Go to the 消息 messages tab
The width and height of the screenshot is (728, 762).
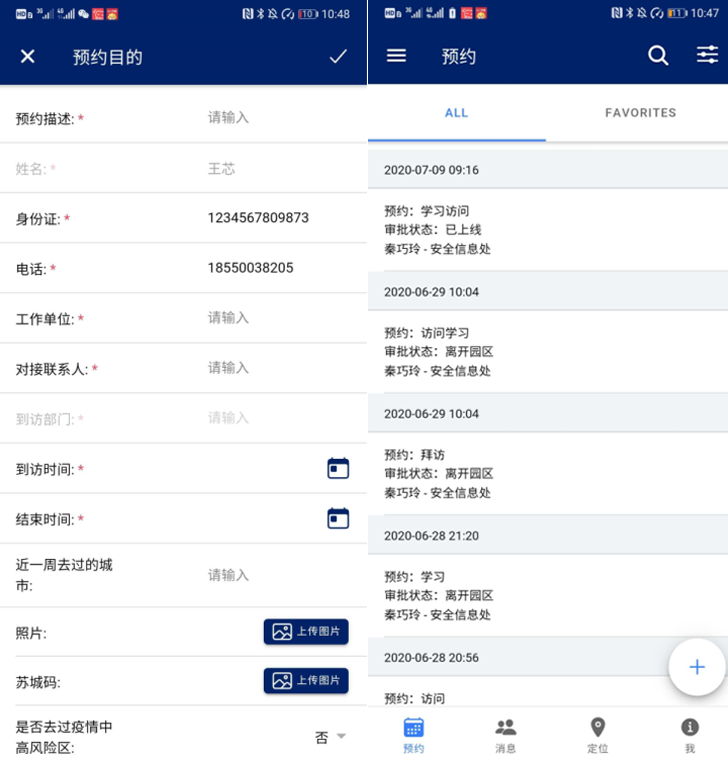coord(506,735)
